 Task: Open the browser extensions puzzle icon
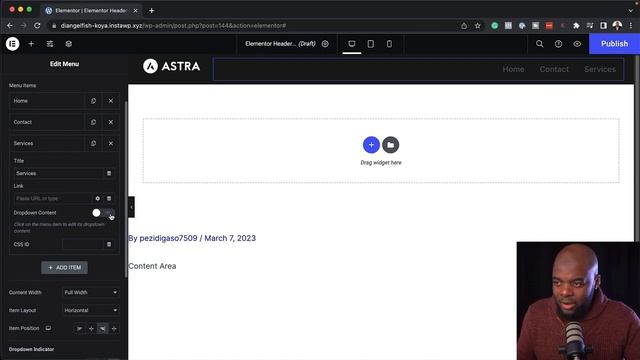click(x=576, y=26)
